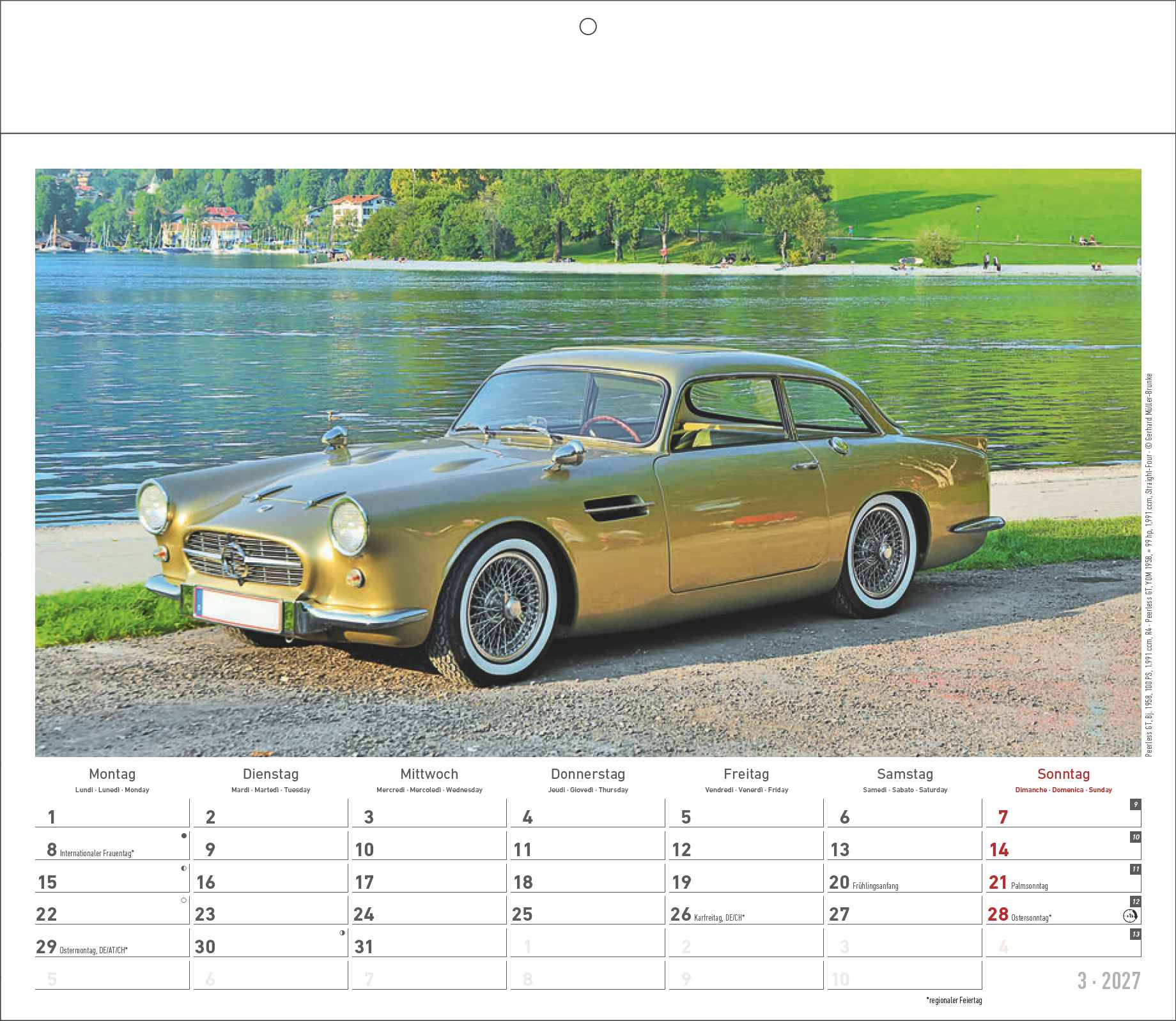The image size is (1176, 1021).
Task: Click the full moon icon on the 22nd
Action: click(x=184, y=900)
